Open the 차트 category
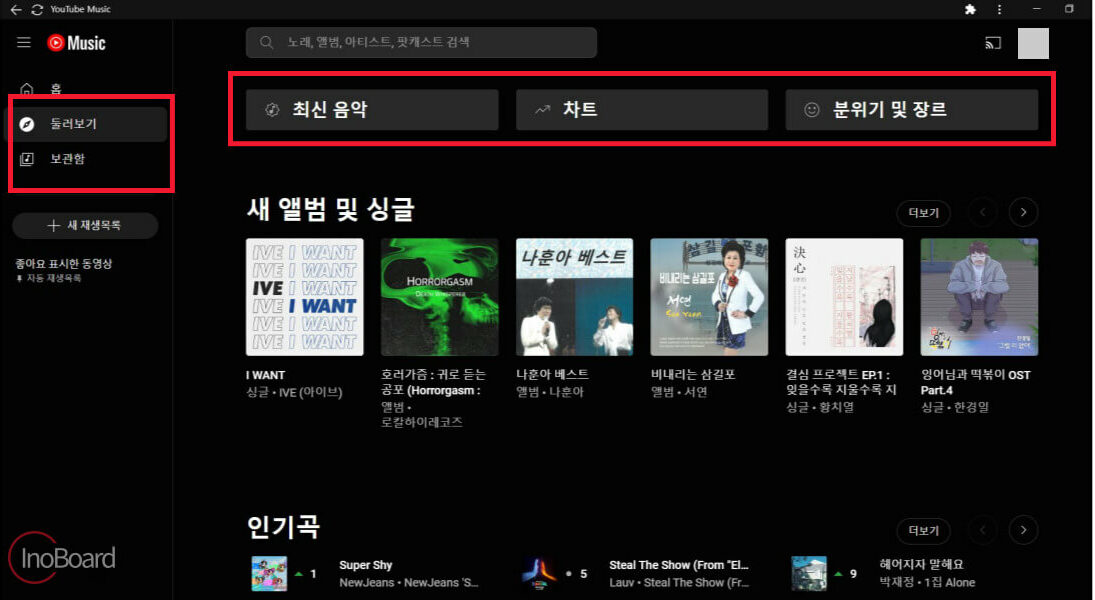 pyautogui.click(x=642, y=110)
